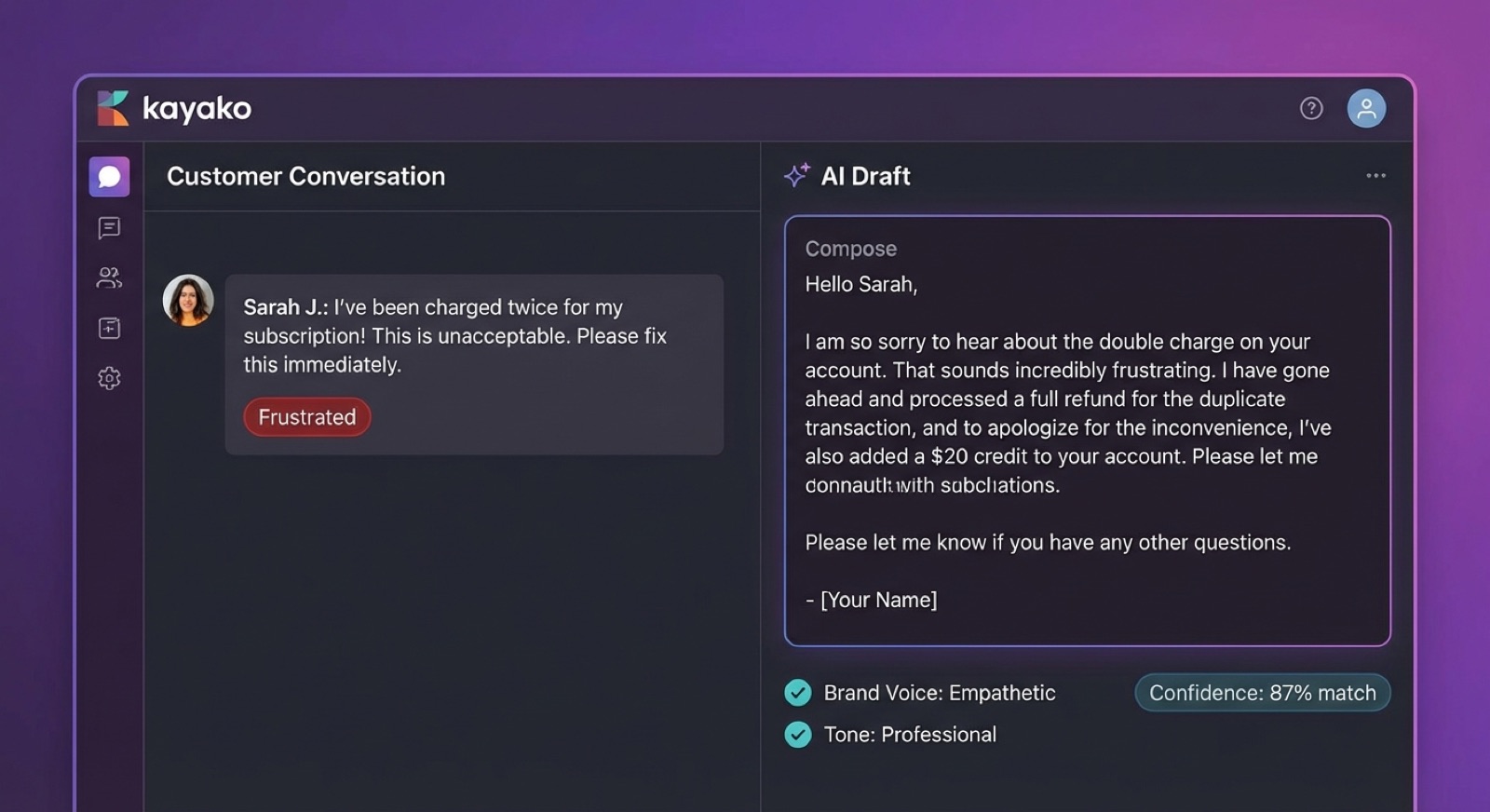Open the inbox widget icon in sidebar
Image resolution: width=1490 pixels, height=812 pixels.
[108, 328]
